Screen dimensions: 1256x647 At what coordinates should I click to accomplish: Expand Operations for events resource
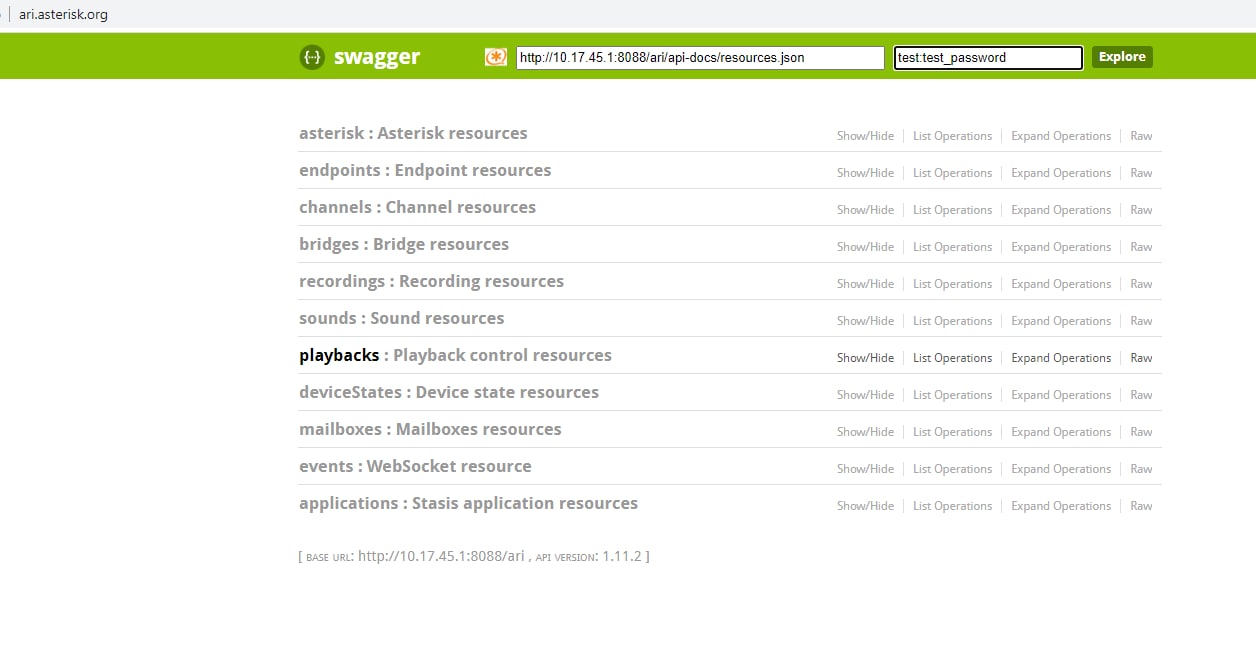click(1061, 469)
